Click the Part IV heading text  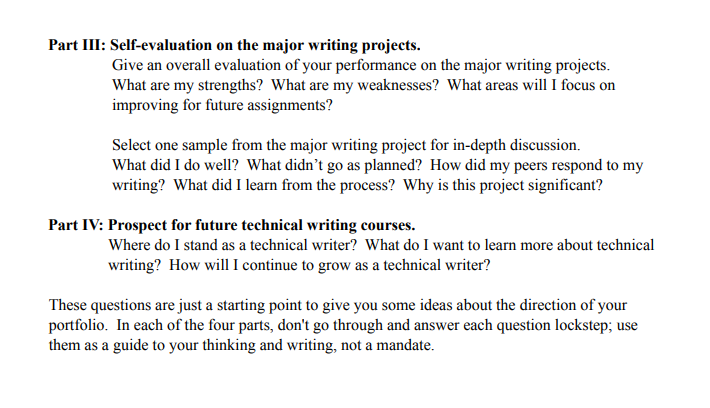[x=232, y=226]
